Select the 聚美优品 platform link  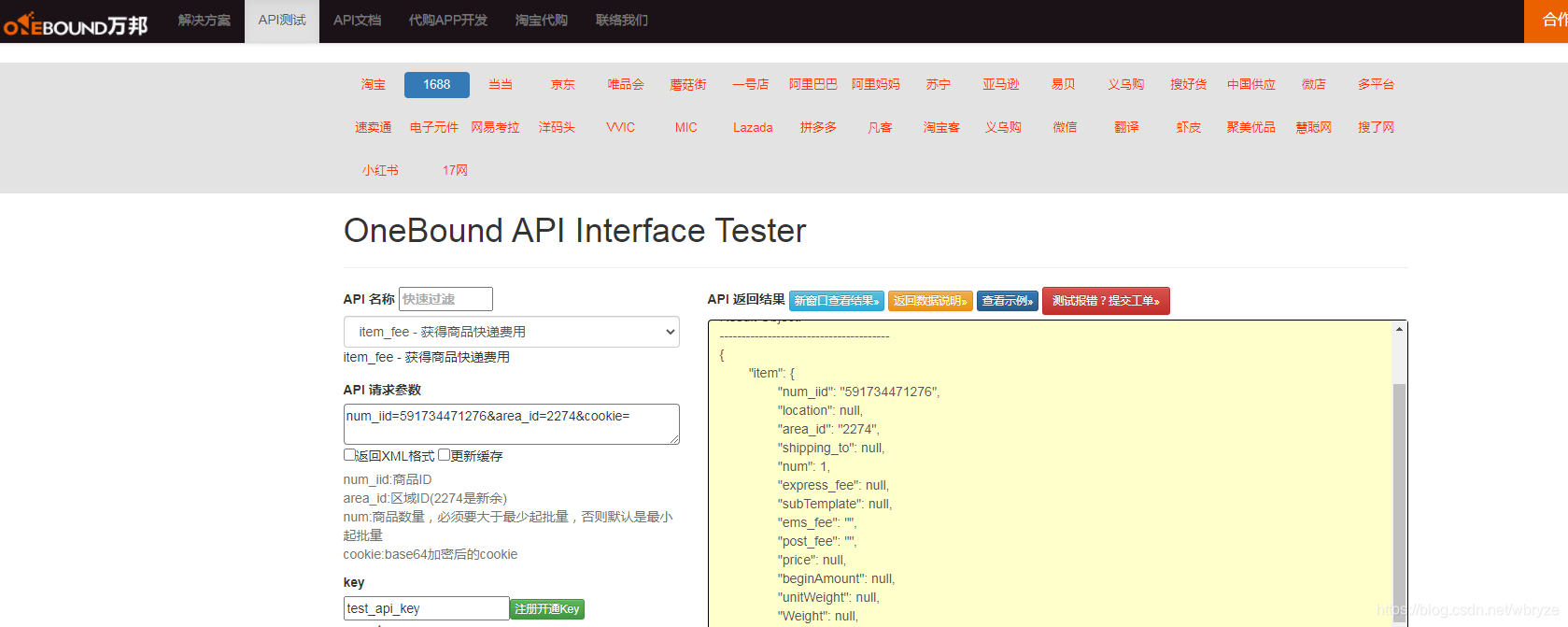1251,127
